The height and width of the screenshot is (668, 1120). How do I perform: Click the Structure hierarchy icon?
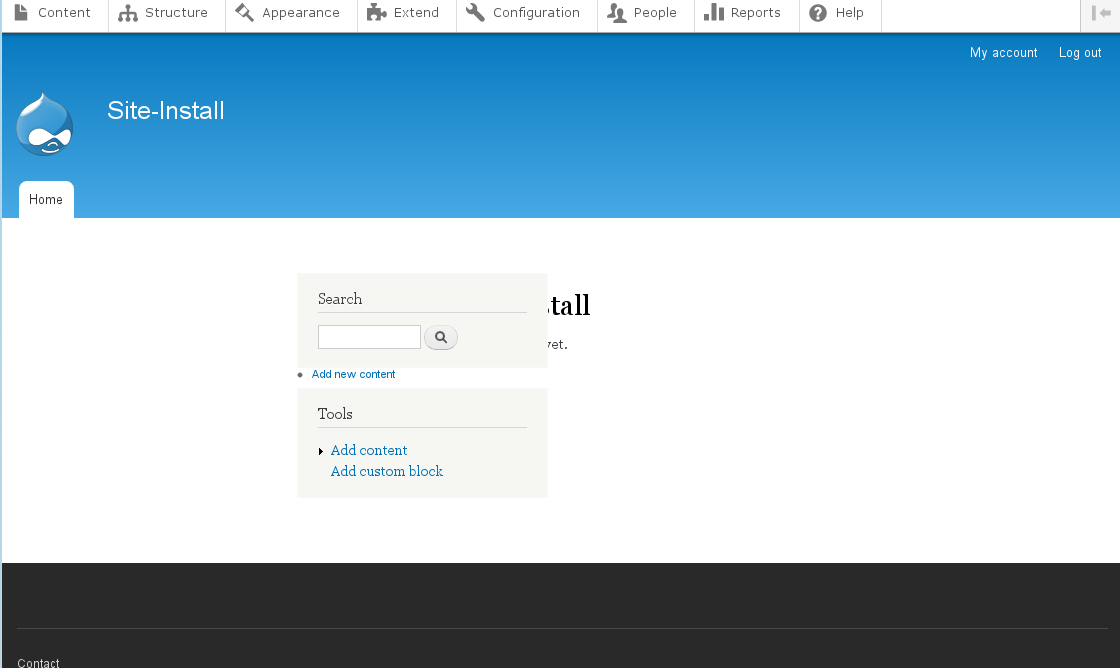[x=128, y=13]
